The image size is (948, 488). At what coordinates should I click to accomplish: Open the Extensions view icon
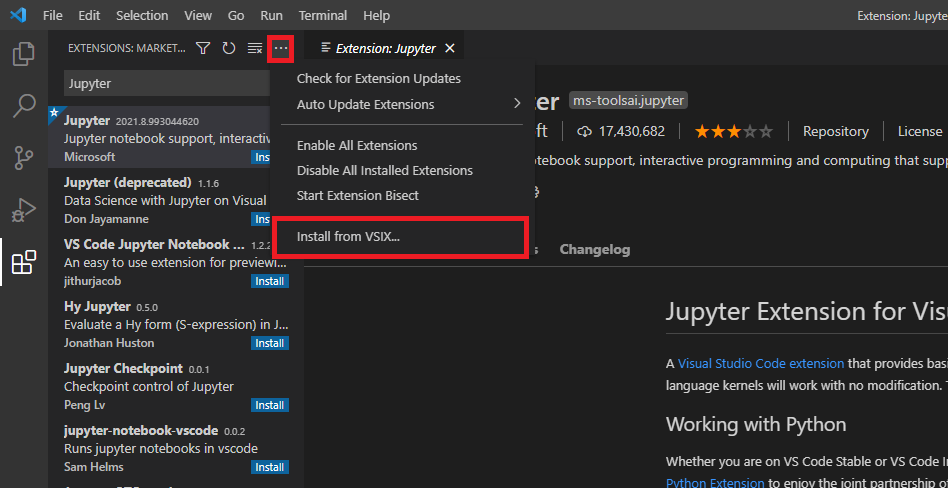(x=24, y=262)
